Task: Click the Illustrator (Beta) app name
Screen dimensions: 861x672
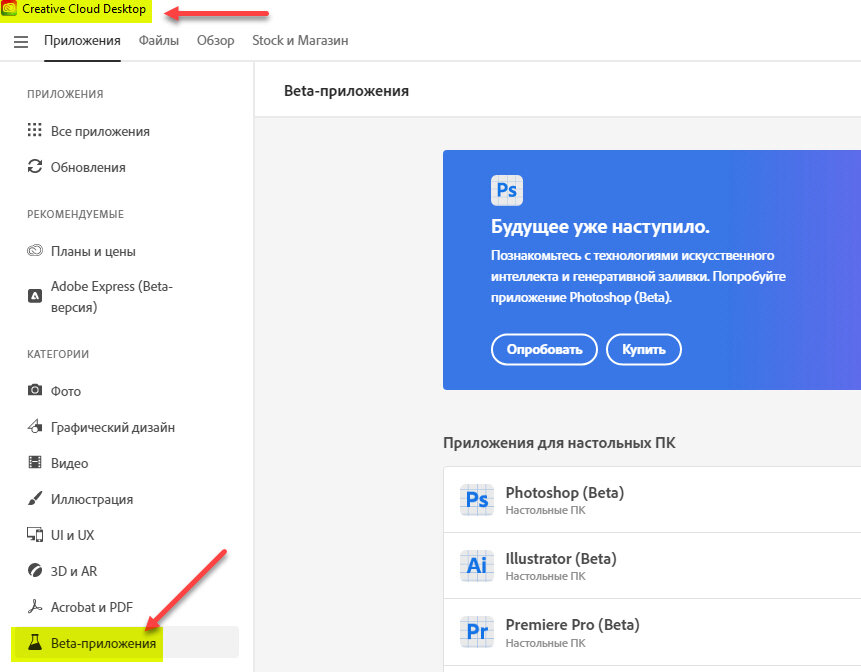Action: pyautogui.click(x=561, y=558)
